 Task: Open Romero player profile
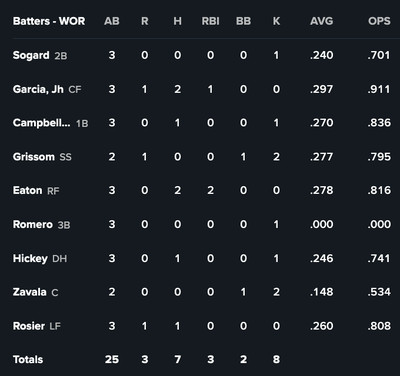[x=33, y=224]
